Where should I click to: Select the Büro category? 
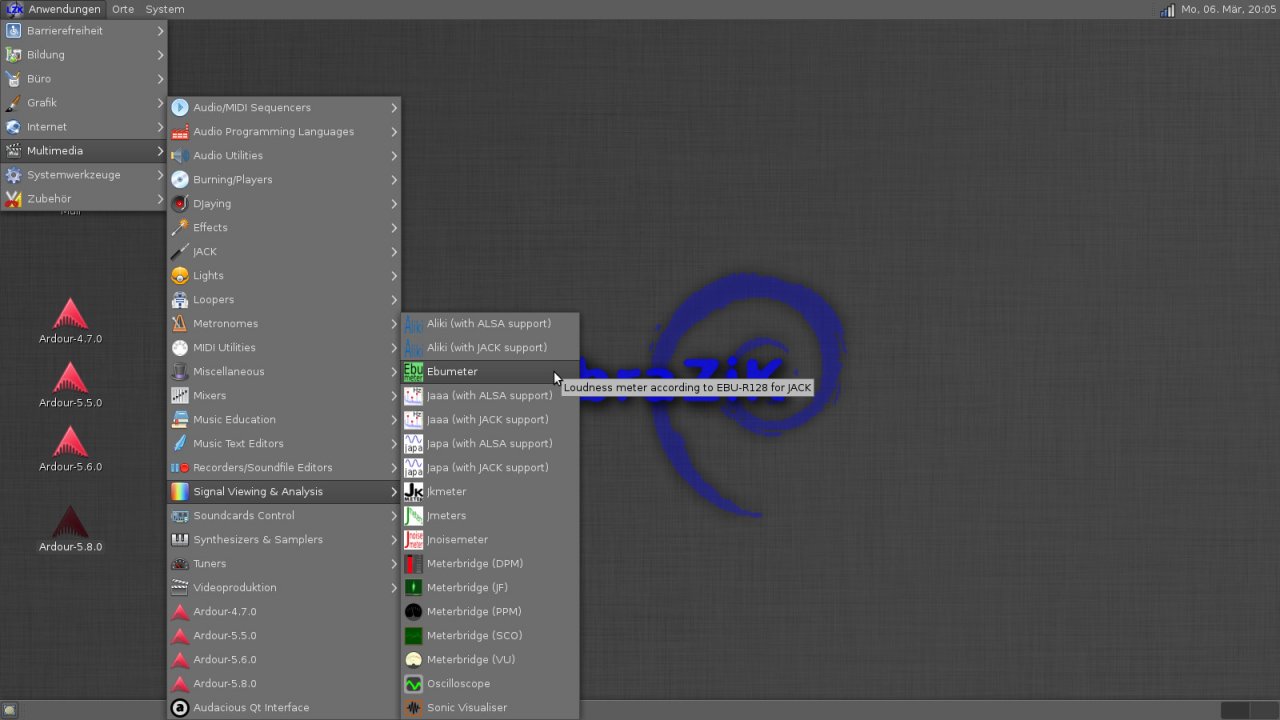pos(84,79)
